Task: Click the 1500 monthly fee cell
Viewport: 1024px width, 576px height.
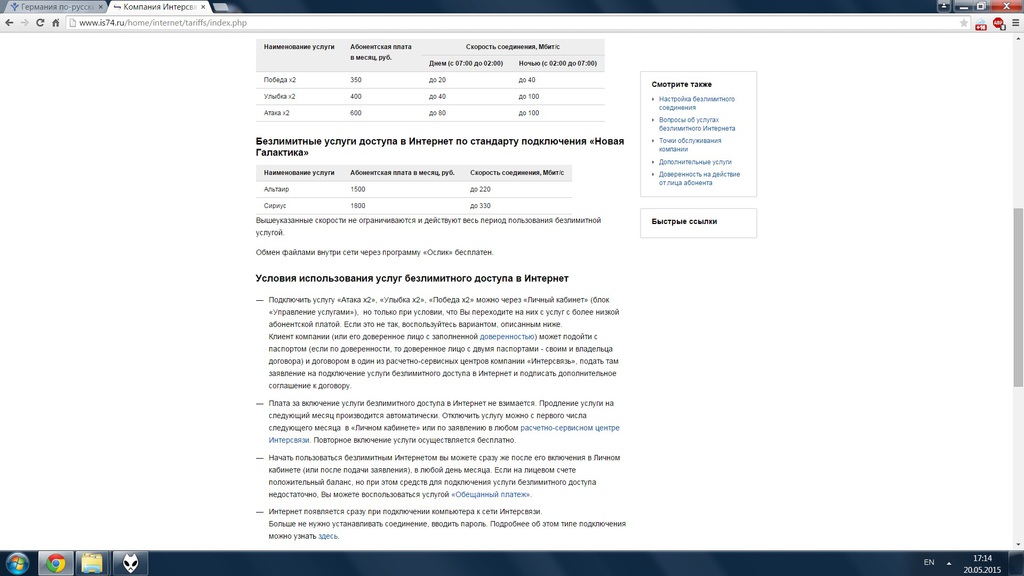Action: [x=357, y=189]
